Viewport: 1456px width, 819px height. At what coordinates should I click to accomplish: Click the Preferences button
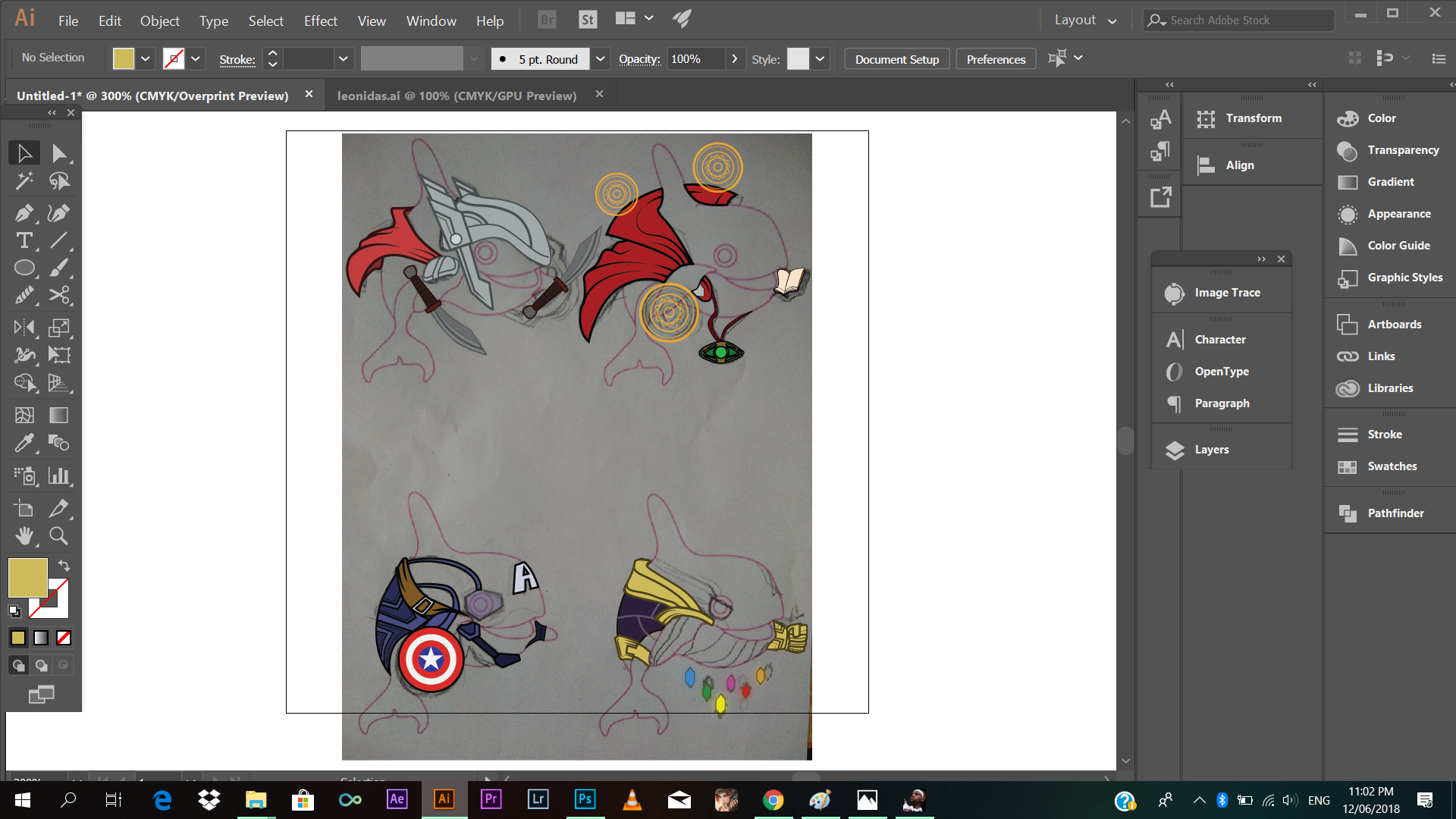[x=996, y=59]
